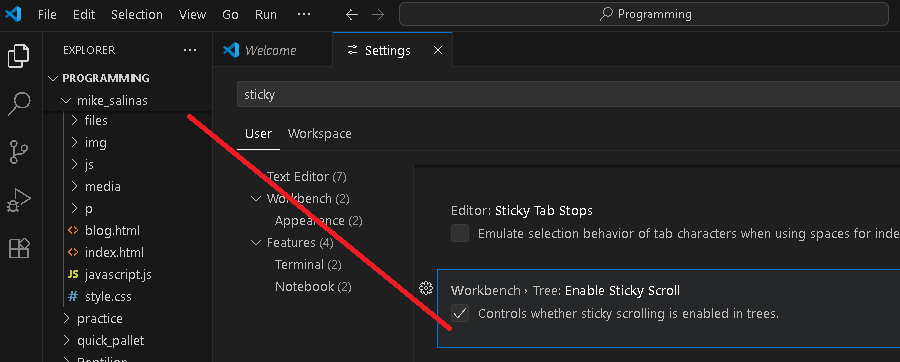Select Appearance (2) settings category
The height and width of the screenshot is (362, 900).
point(319,221)
